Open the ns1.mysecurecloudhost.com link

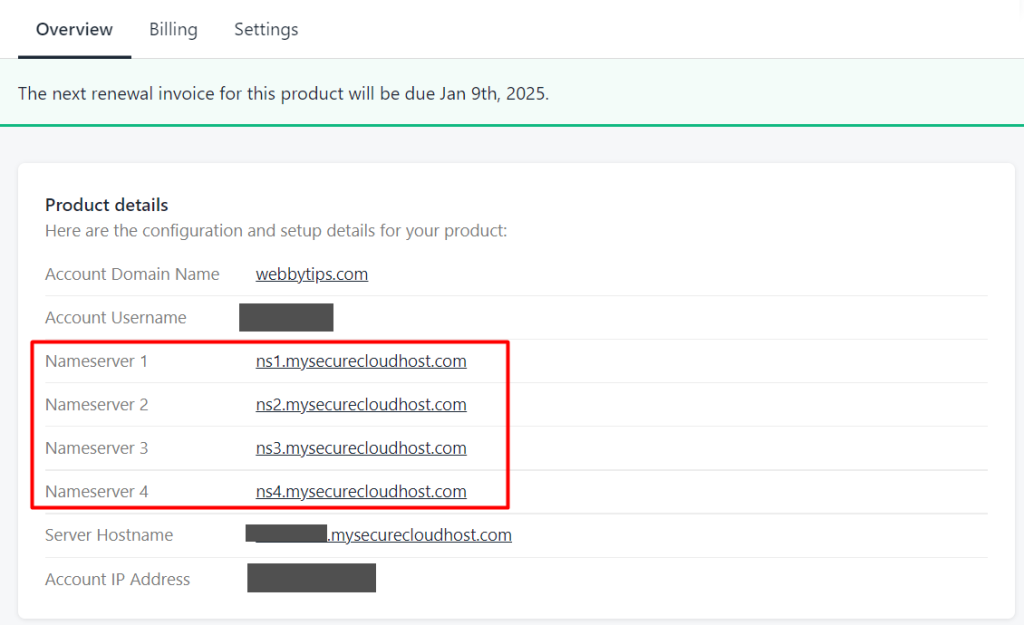pos(361,361)
